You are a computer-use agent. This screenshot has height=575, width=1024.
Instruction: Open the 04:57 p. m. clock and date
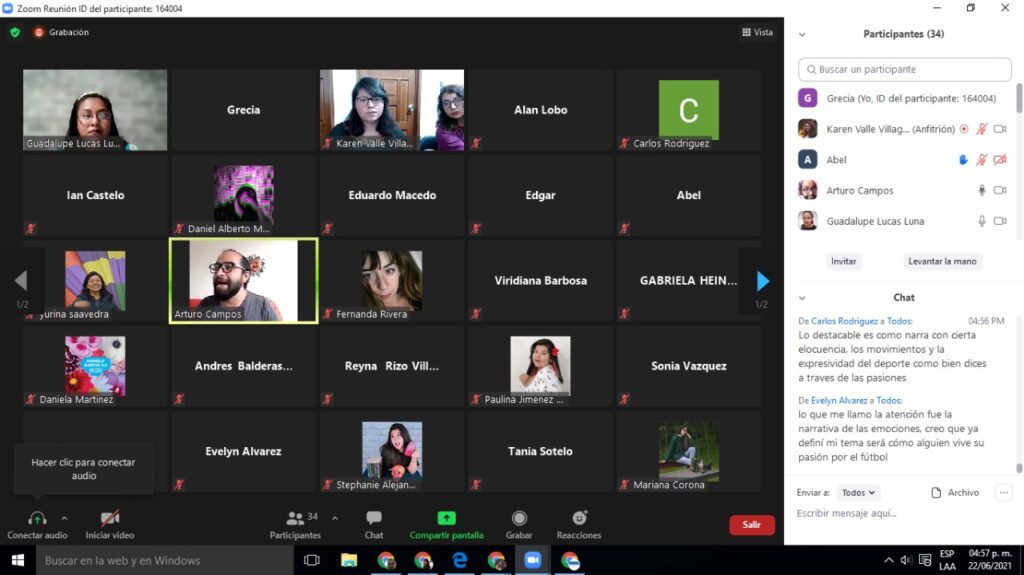(x=990, y=561)
